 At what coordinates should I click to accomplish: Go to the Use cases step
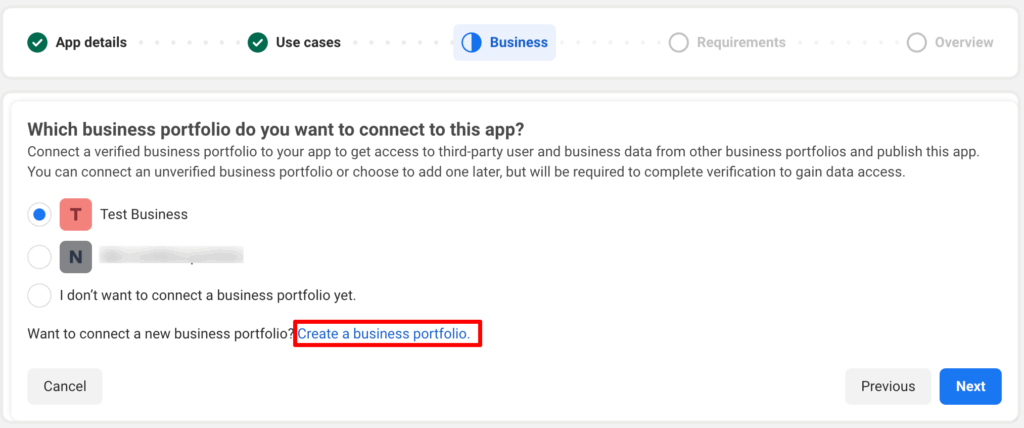308,43
